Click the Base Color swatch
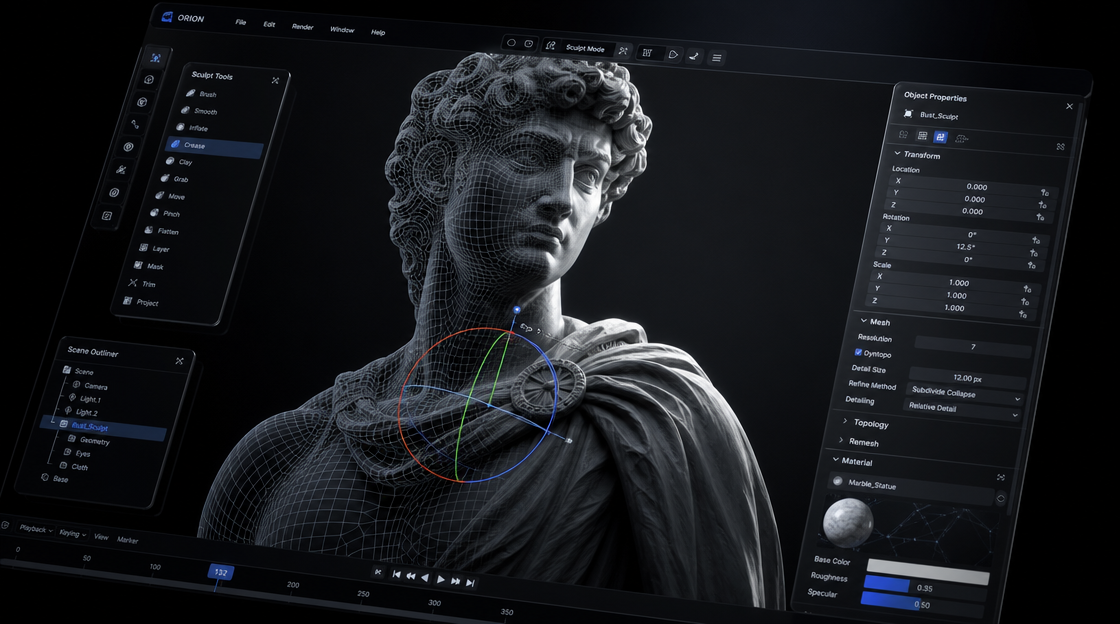1120x624 pixels. [x=928, y=571]
